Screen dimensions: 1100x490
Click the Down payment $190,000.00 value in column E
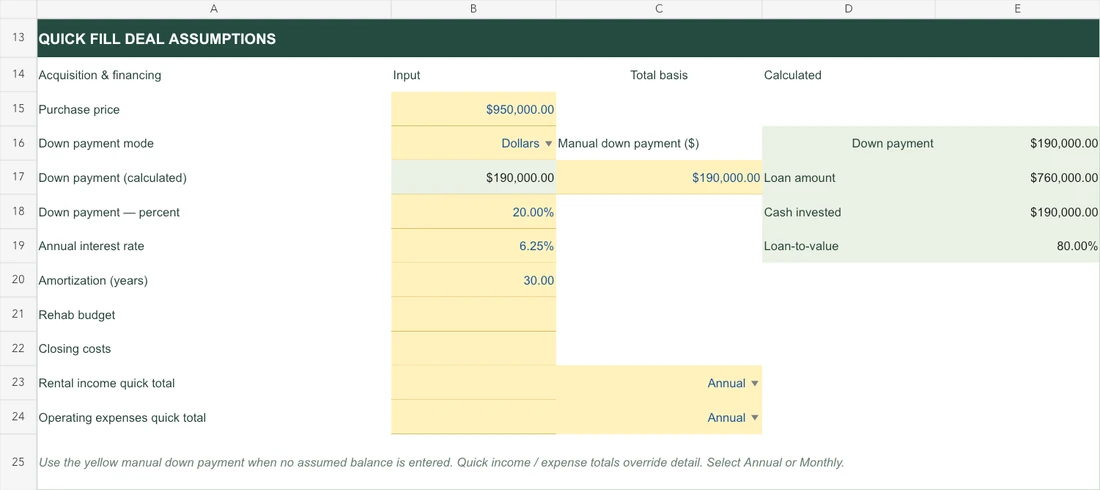1064,144
